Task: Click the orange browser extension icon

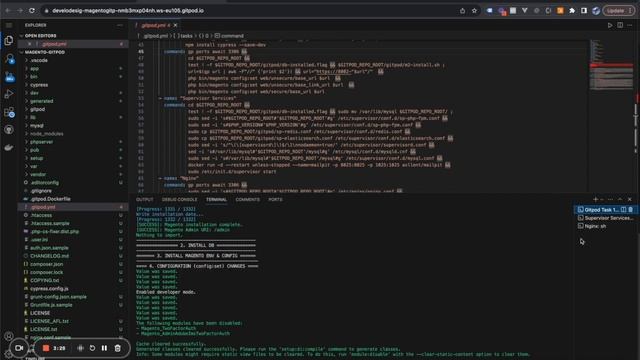Action: tap(560, 11)
